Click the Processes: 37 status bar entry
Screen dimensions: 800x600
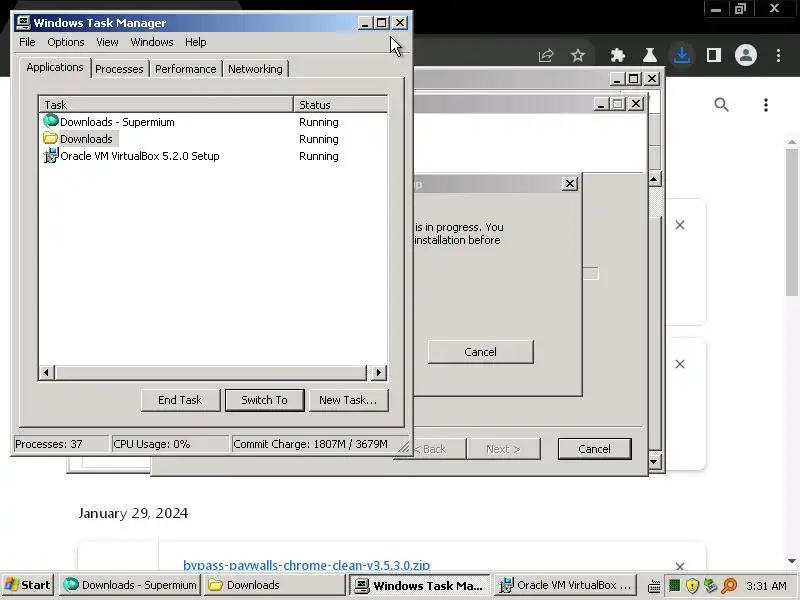tap(60, 444)
